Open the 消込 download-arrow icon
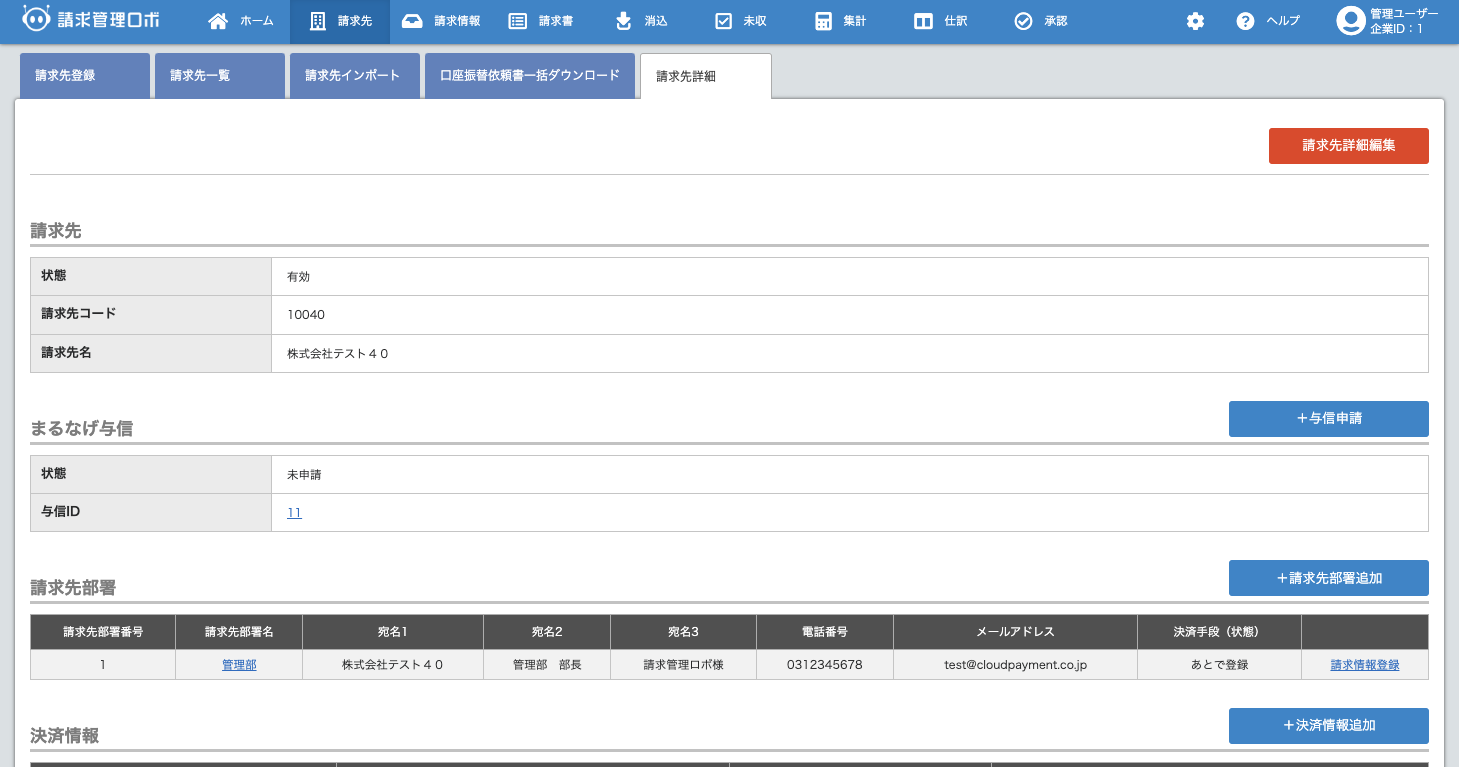This screenshot has height=767, width=1459. click(x=623, y=21)
